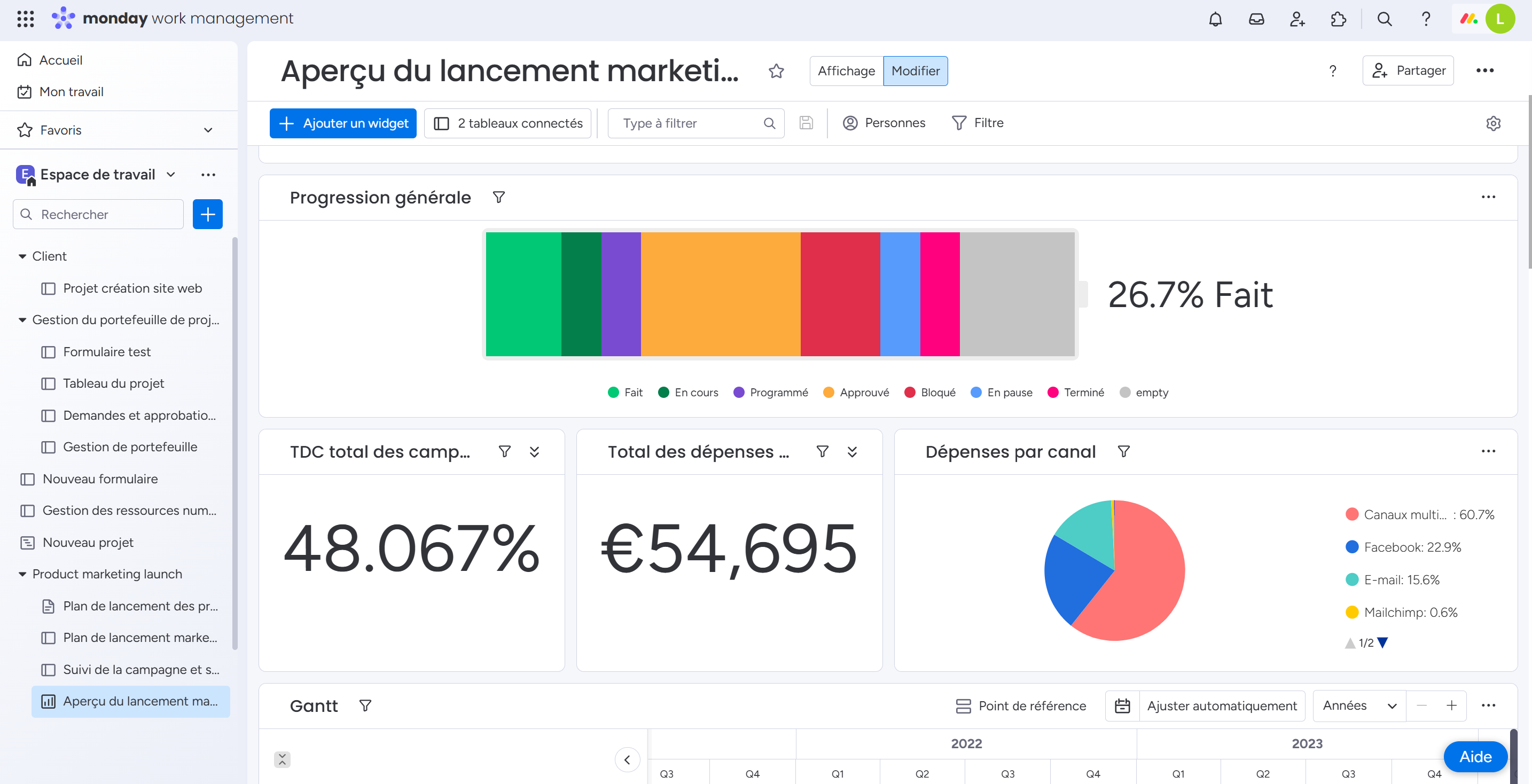Screen dimensions: 1532x784
Task: Open Dépenses par canal options menu
Action: click(x=1488, y=452)
